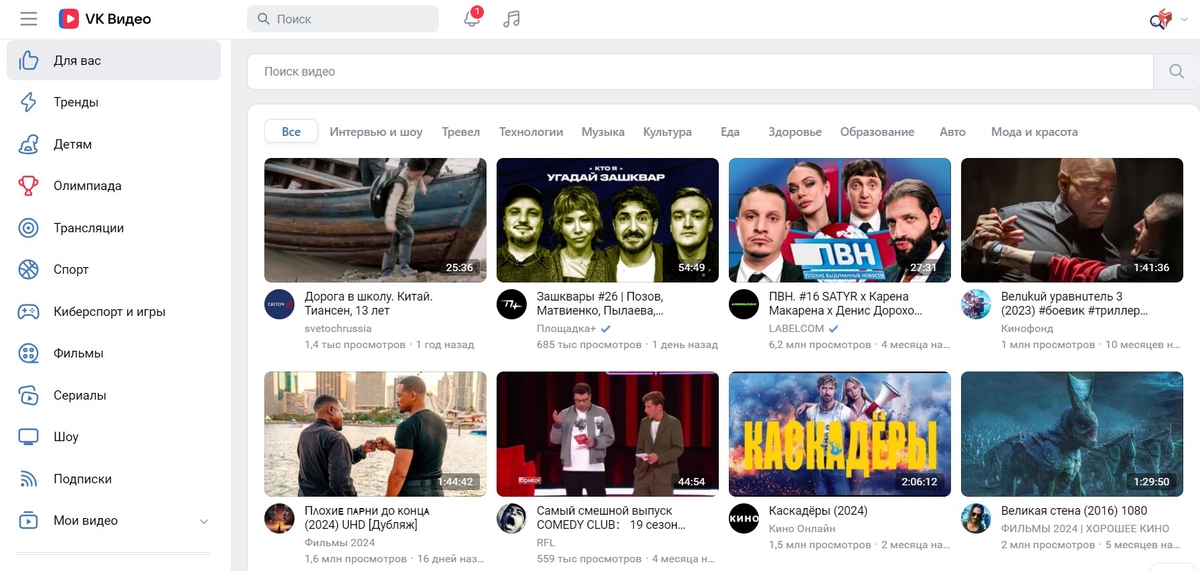
Task: Open the profile avatar dropdown
Action: [x=1166, y=19]
